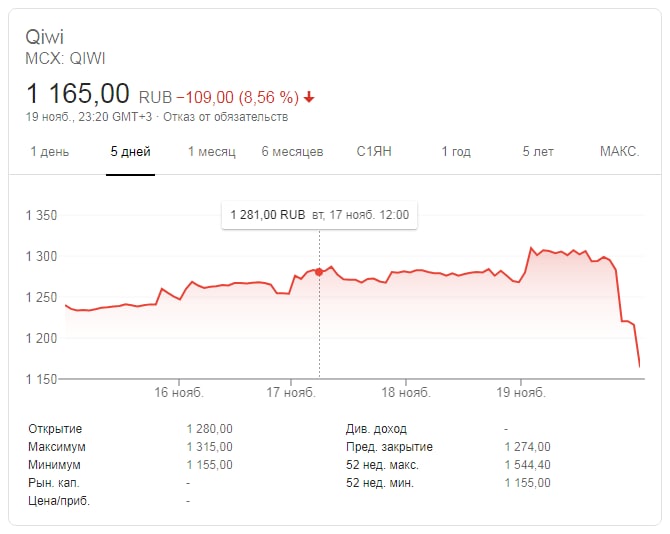The height and width of the screenshot is (534, 670).
Task: Click the 19 нояб. axis label
Action: [x=520, y=393]
